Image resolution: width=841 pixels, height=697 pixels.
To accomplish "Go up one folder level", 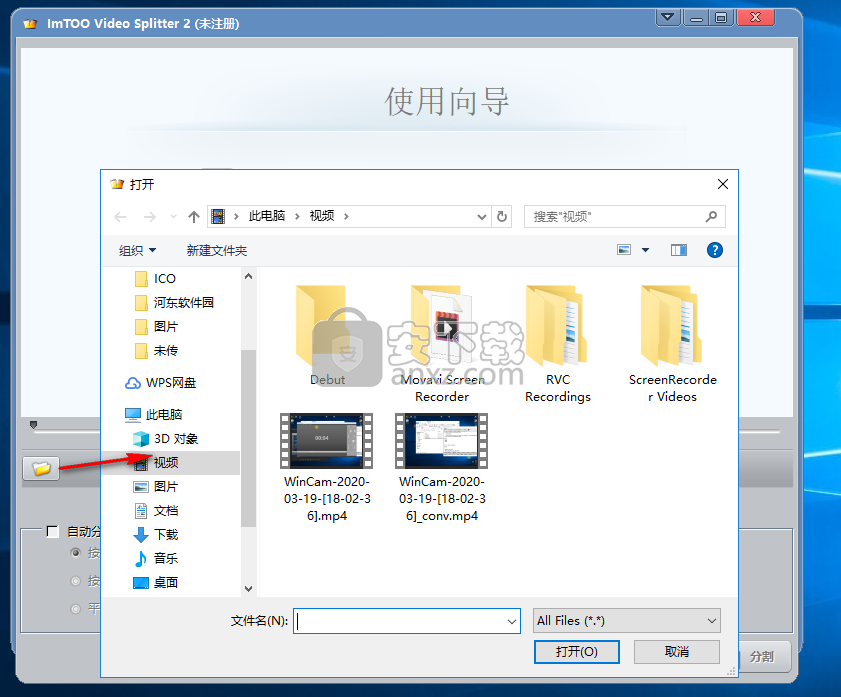I will point(194,217).
